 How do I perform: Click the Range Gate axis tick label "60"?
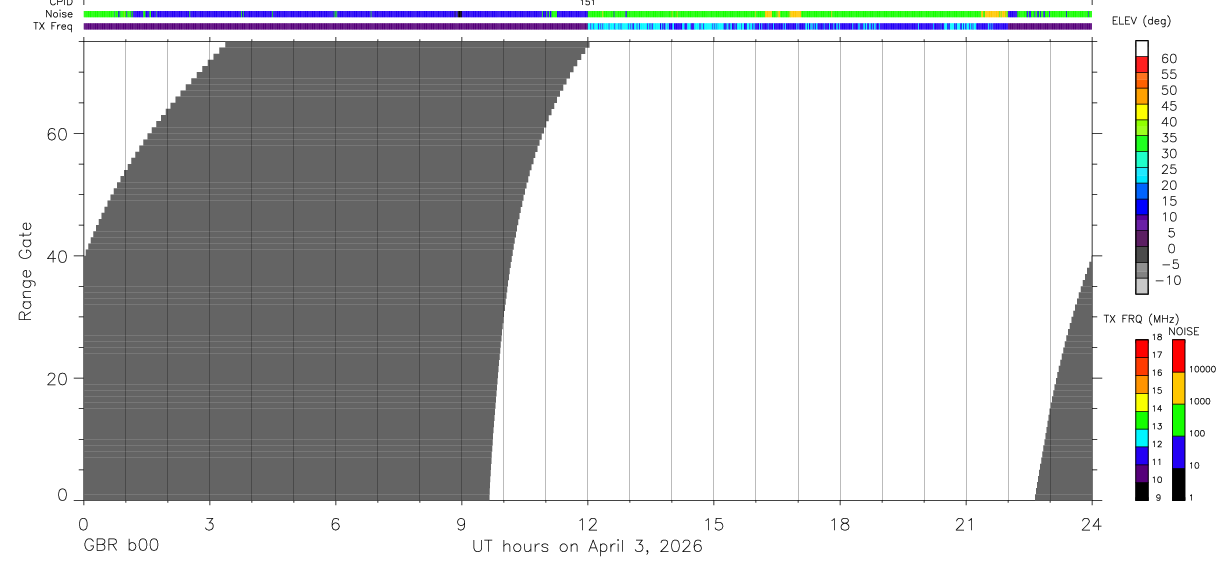[58, 134]
